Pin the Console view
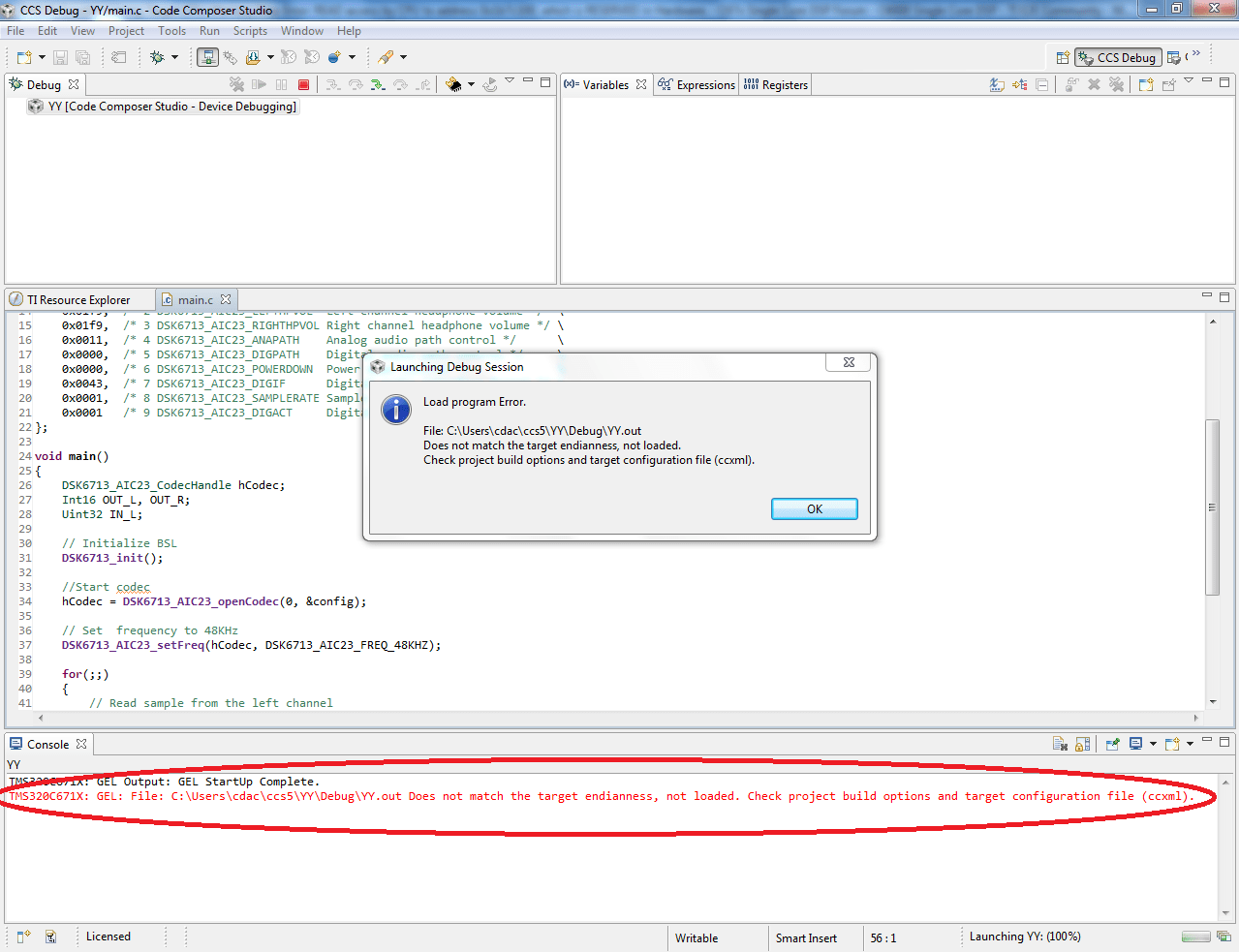The image size is (1239, 952). 1112,744
